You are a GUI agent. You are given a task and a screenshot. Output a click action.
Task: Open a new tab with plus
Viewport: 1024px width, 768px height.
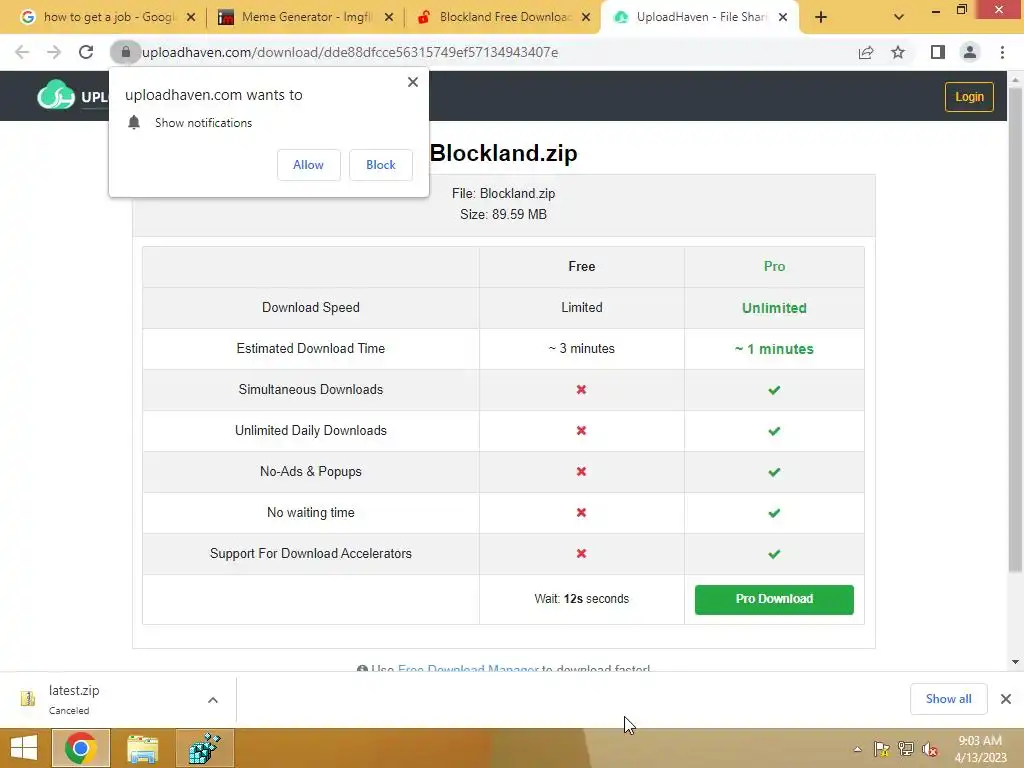pyautogui.click(x=821, y=18)
